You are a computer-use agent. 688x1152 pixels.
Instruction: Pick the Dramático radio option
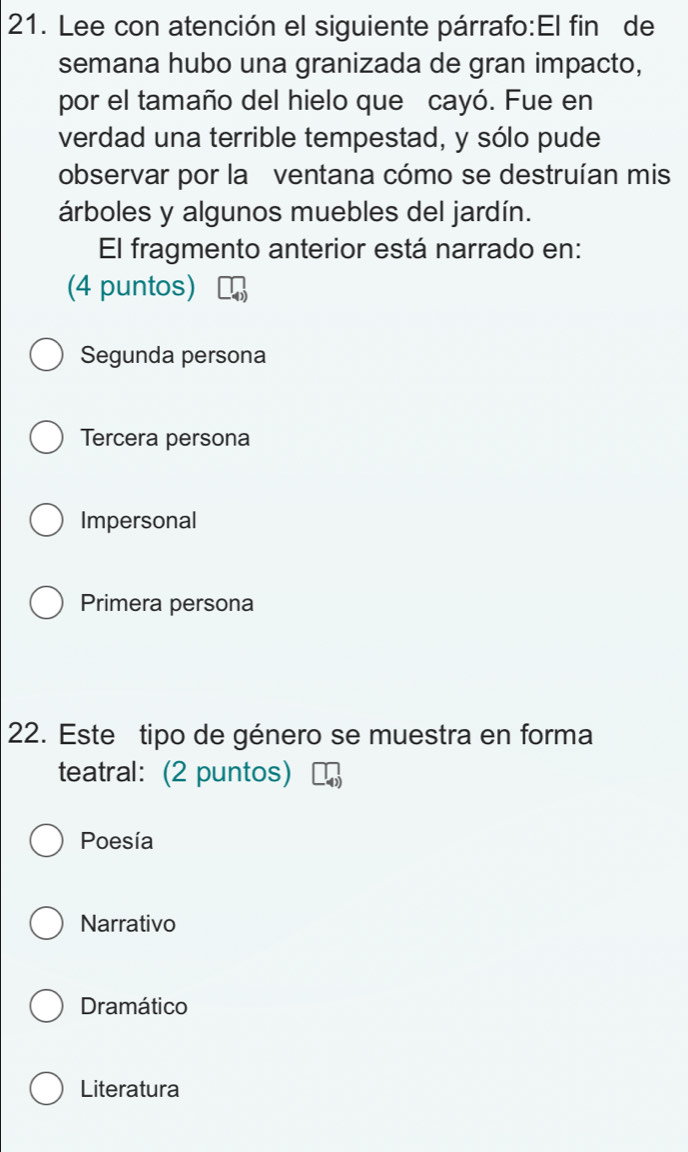click(x=46, y=1007)
